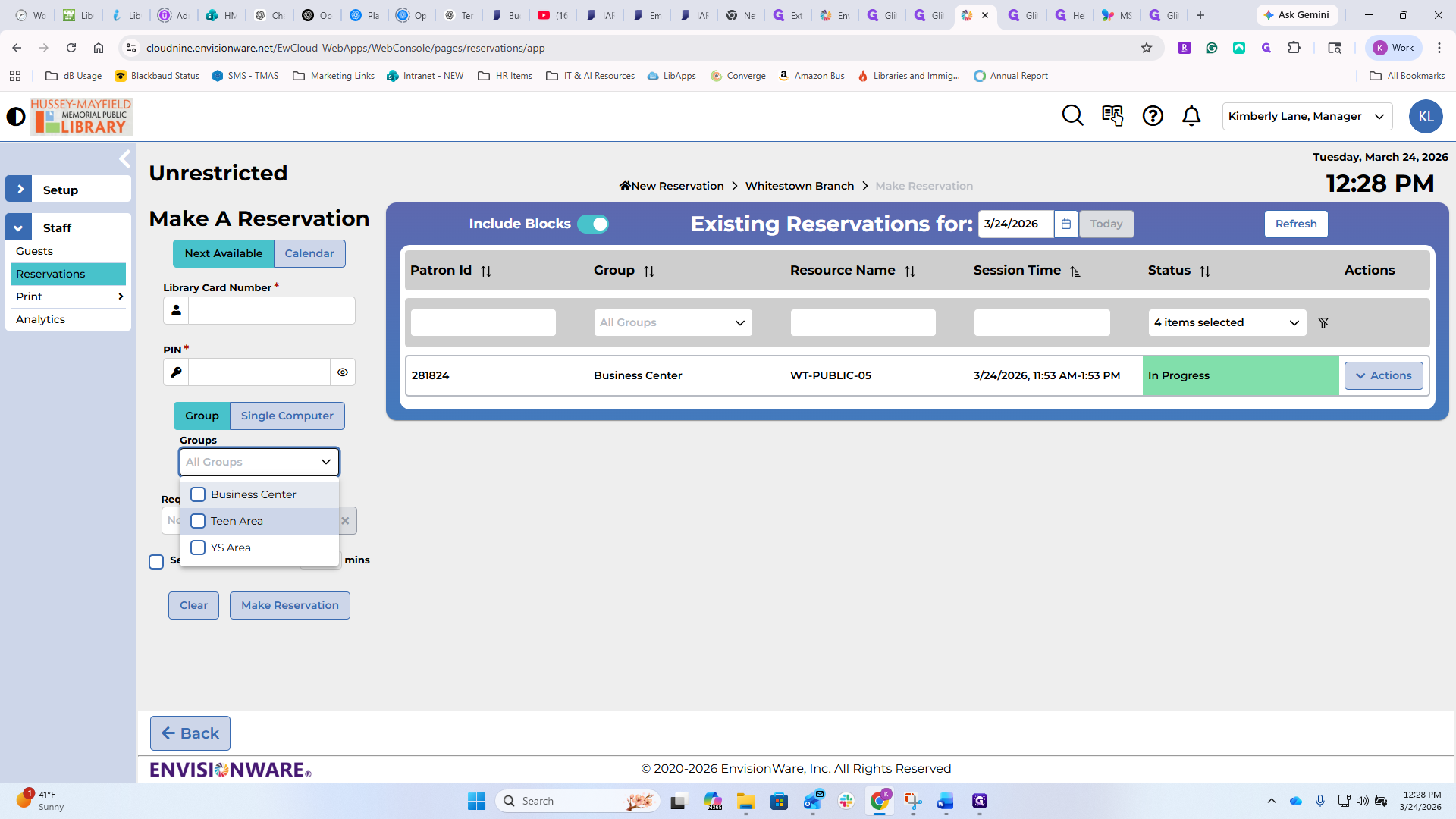The height and width of the screenshot is (819, 1456).
Task: Check the YS Area checkbox
Action: click(198, 548)
